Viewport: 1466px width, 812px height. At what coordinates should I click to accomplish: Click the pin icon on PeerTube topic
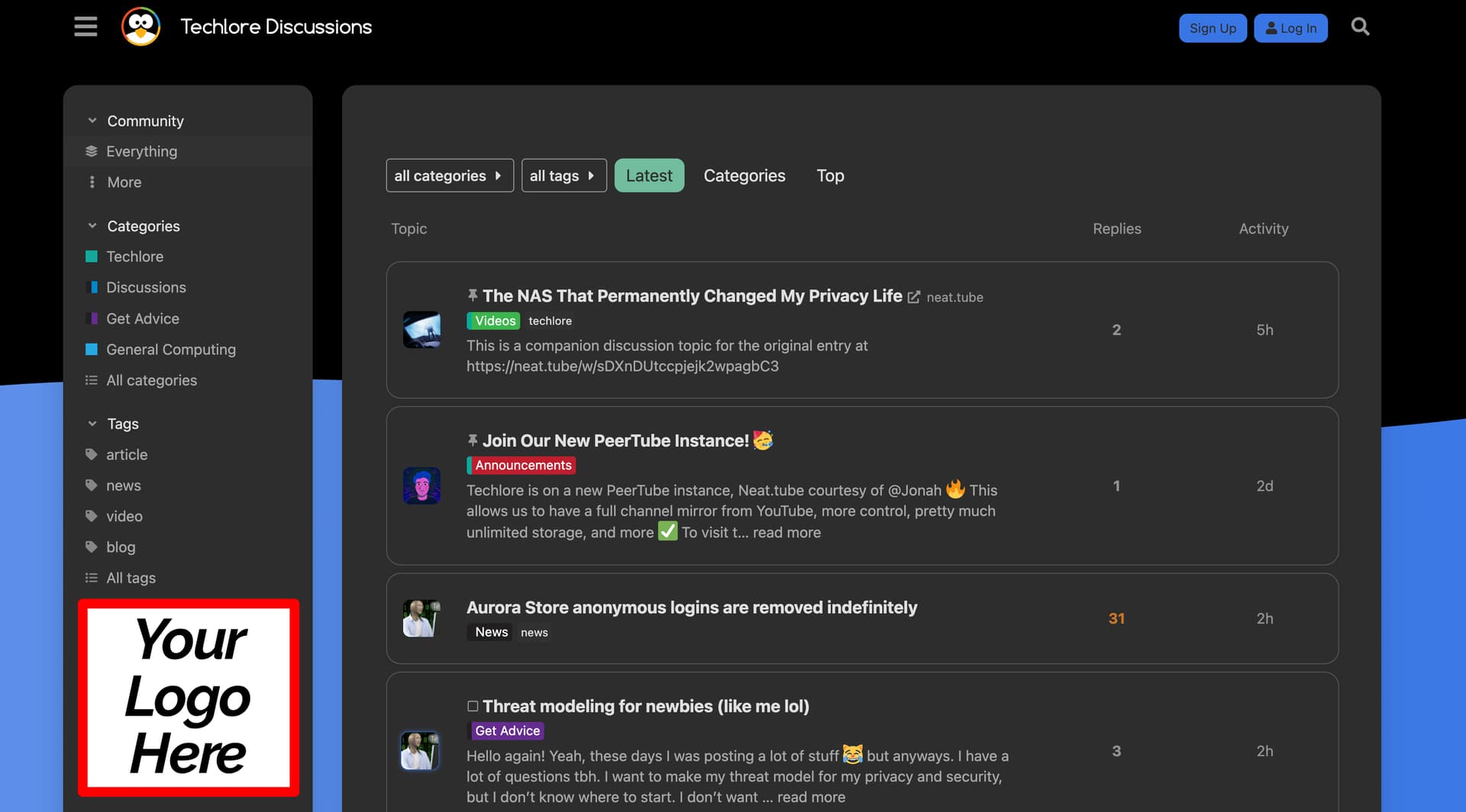point(473,440)
